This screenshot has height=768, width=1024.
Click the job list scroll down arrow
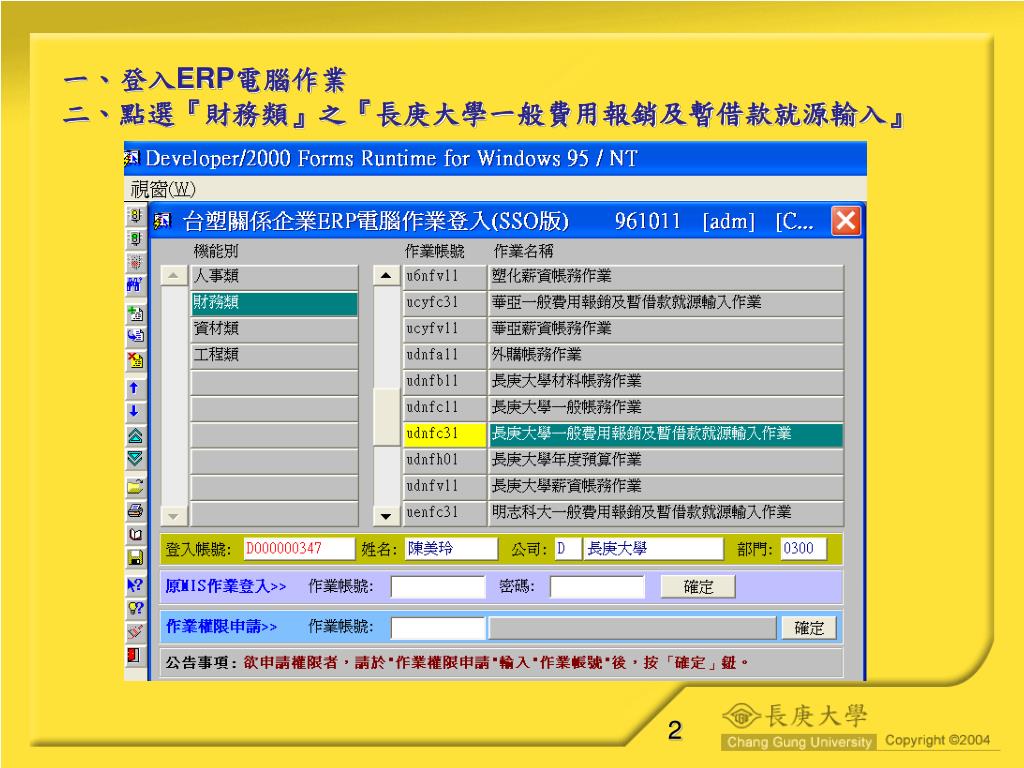(386, 516)
